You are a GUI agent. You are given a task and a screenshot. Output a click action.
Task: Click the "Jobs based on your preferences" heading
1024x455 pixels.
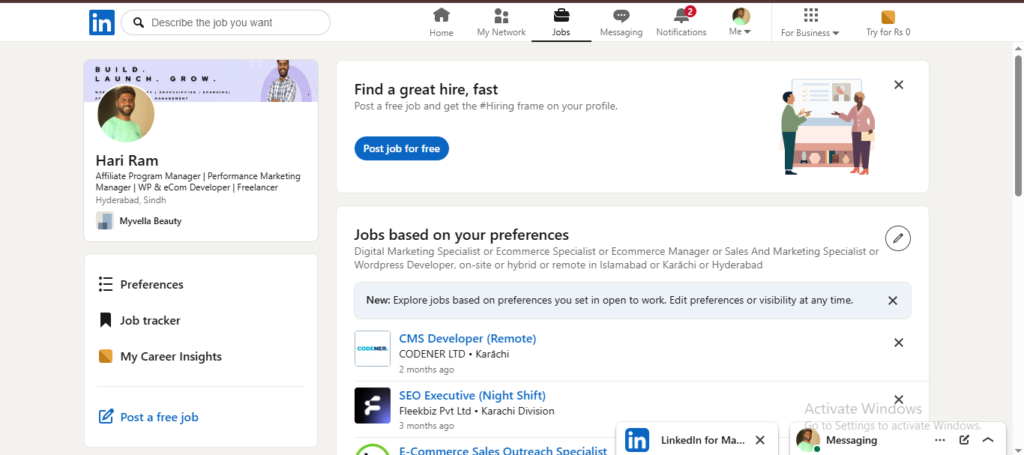click(x=462, y=234)
